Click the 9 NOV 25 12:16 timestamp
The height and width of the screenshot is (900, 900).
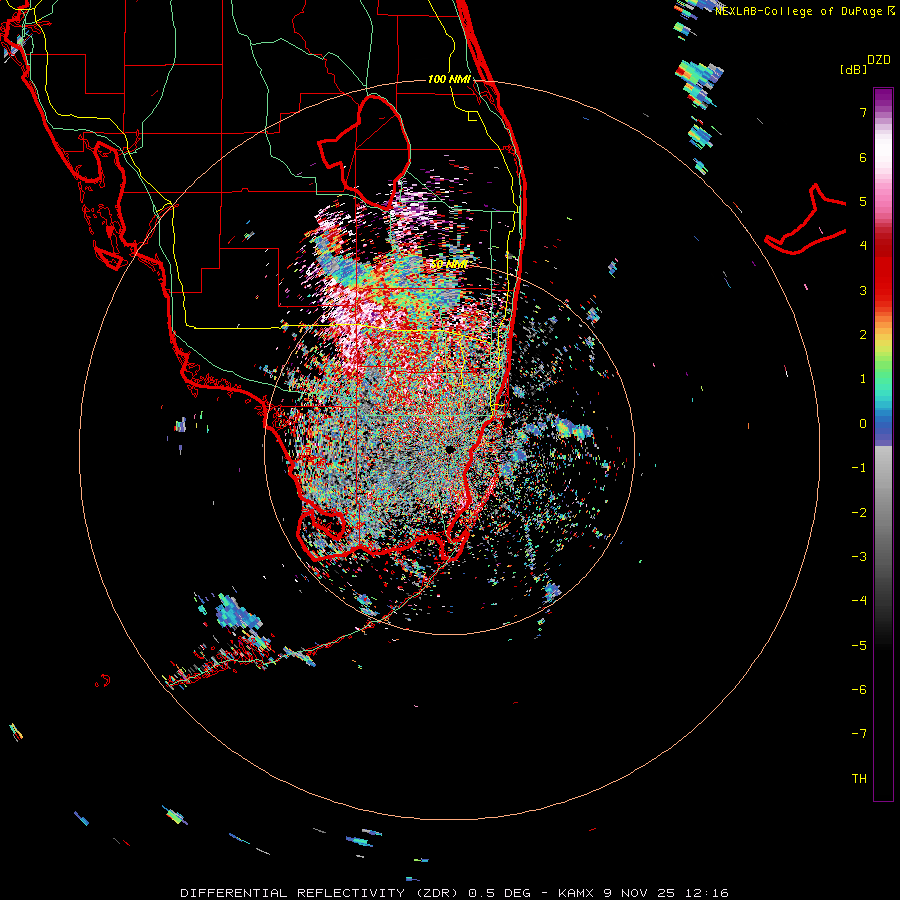pyautogui.click(x=666, y=893)
